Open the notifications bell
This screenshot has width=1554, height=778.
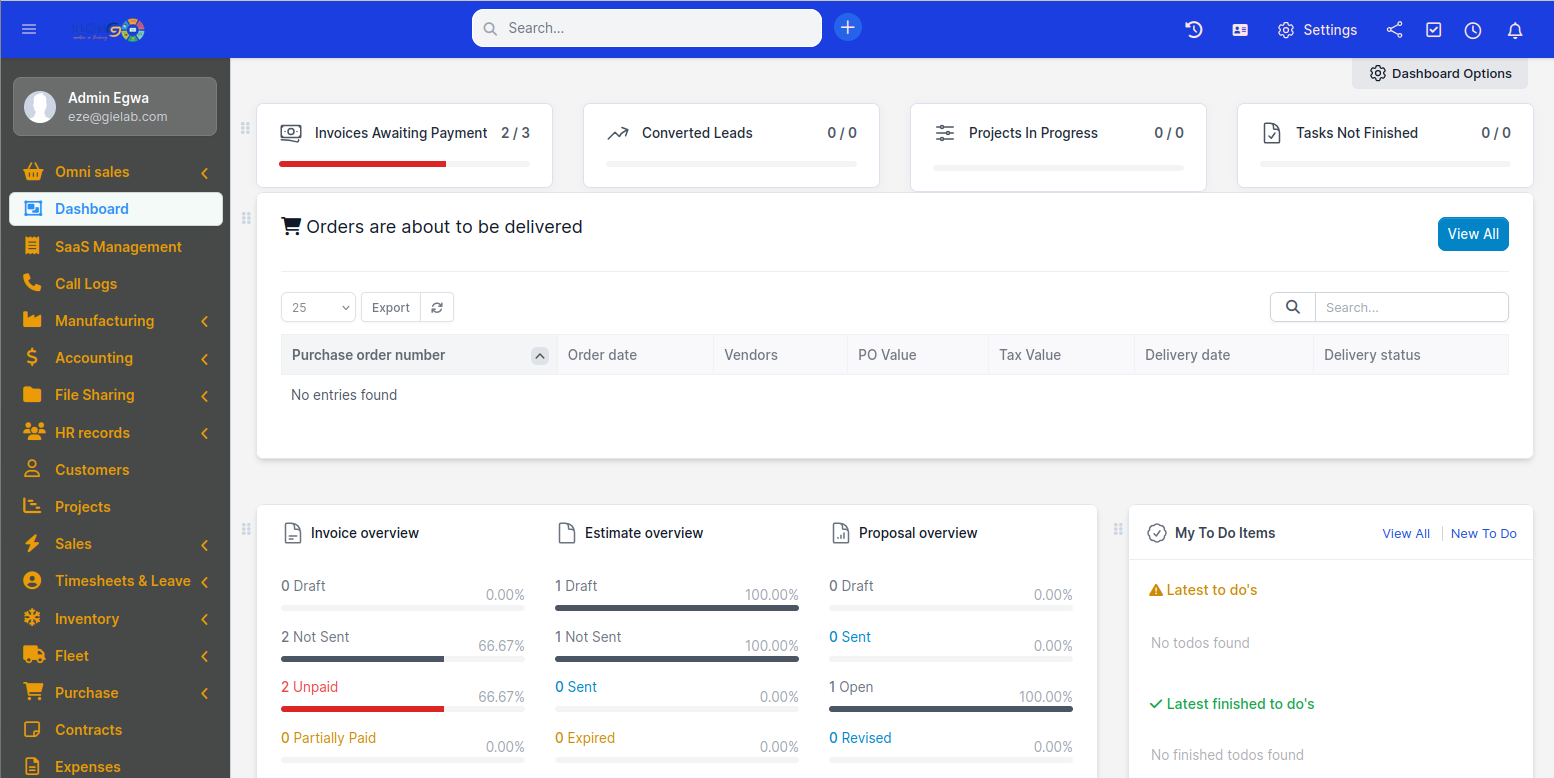[x=1515, y=30]
